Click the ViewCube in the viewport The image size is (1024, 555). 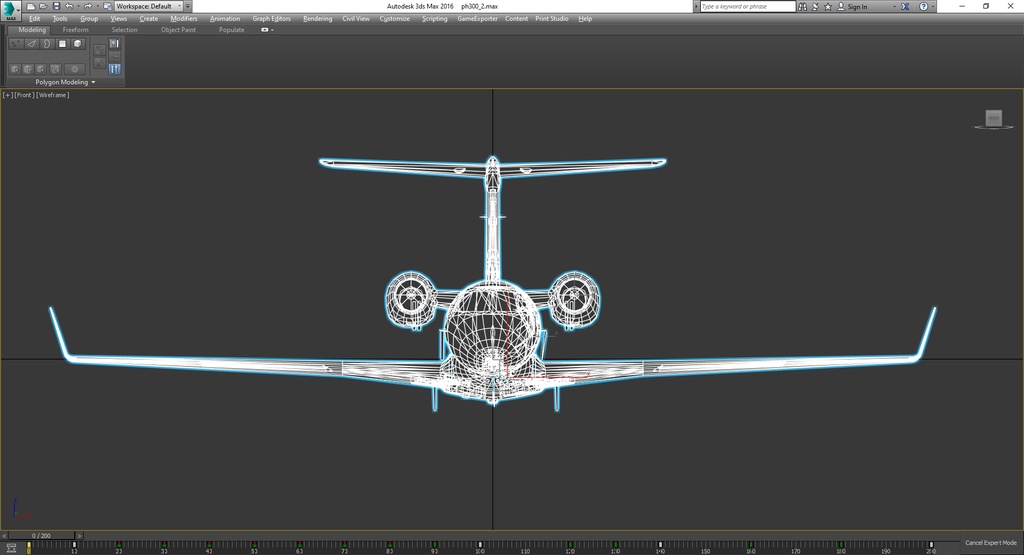point(993,119)
